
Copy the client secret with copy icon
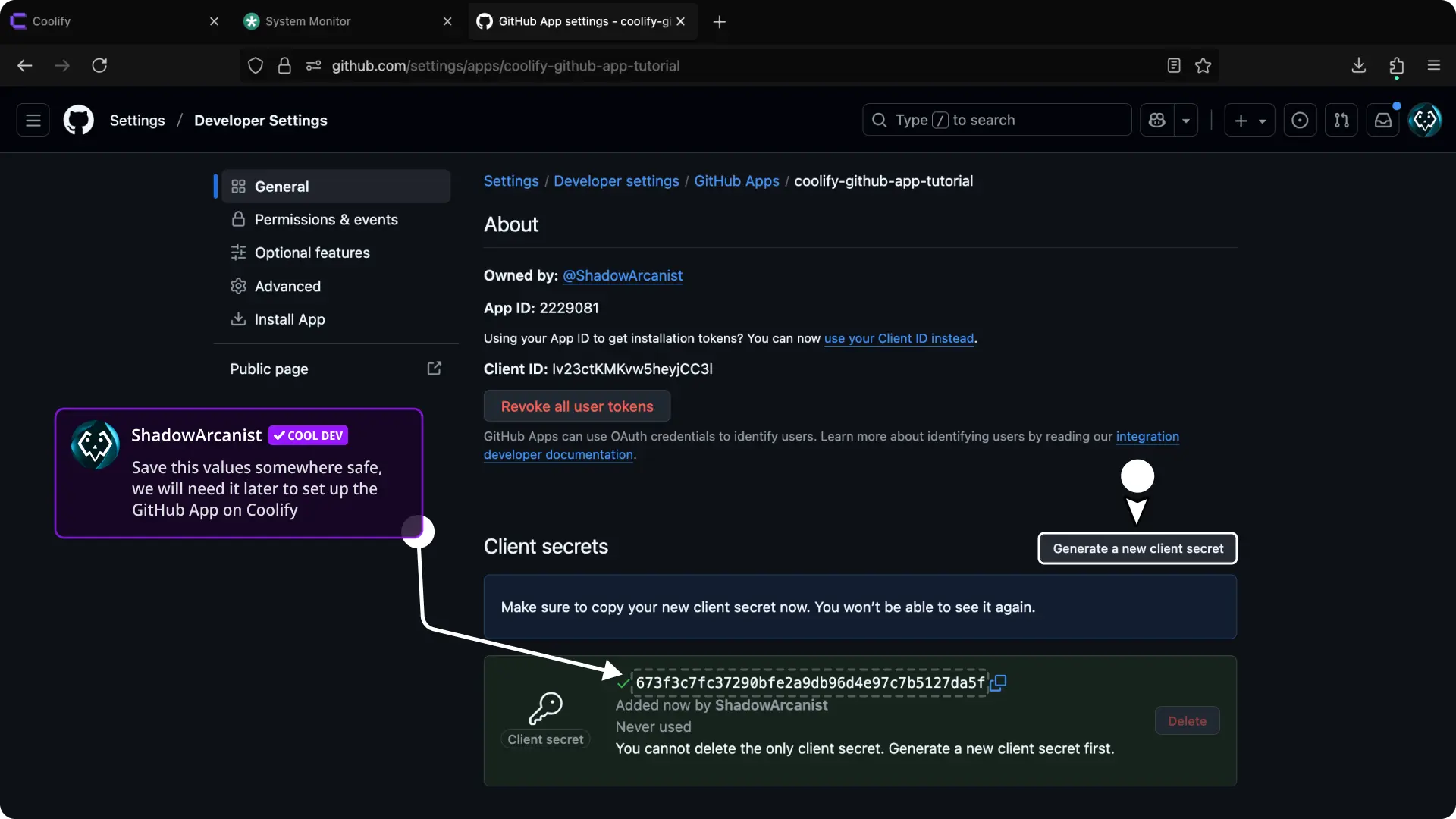999,682
